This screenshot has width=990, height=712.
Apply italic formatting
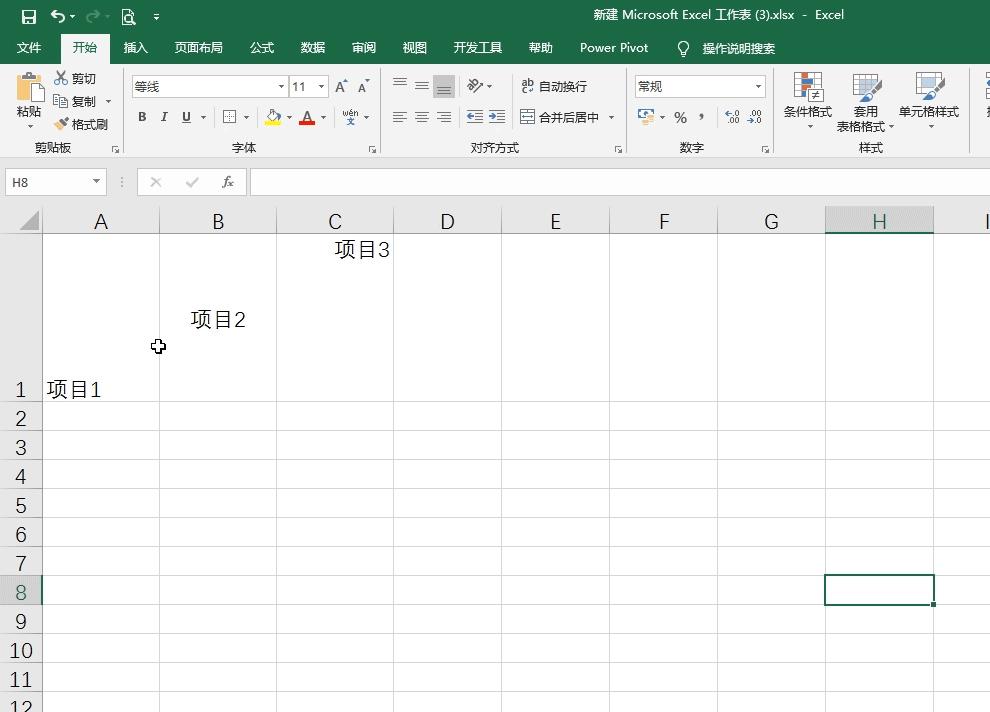tap(164, 117)
